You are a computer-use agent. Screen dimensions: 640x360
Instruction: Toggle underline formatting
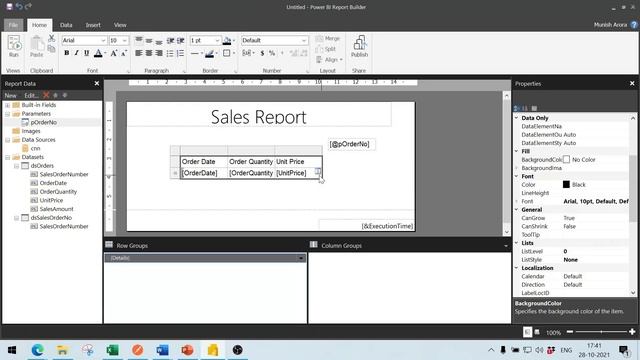86,53
